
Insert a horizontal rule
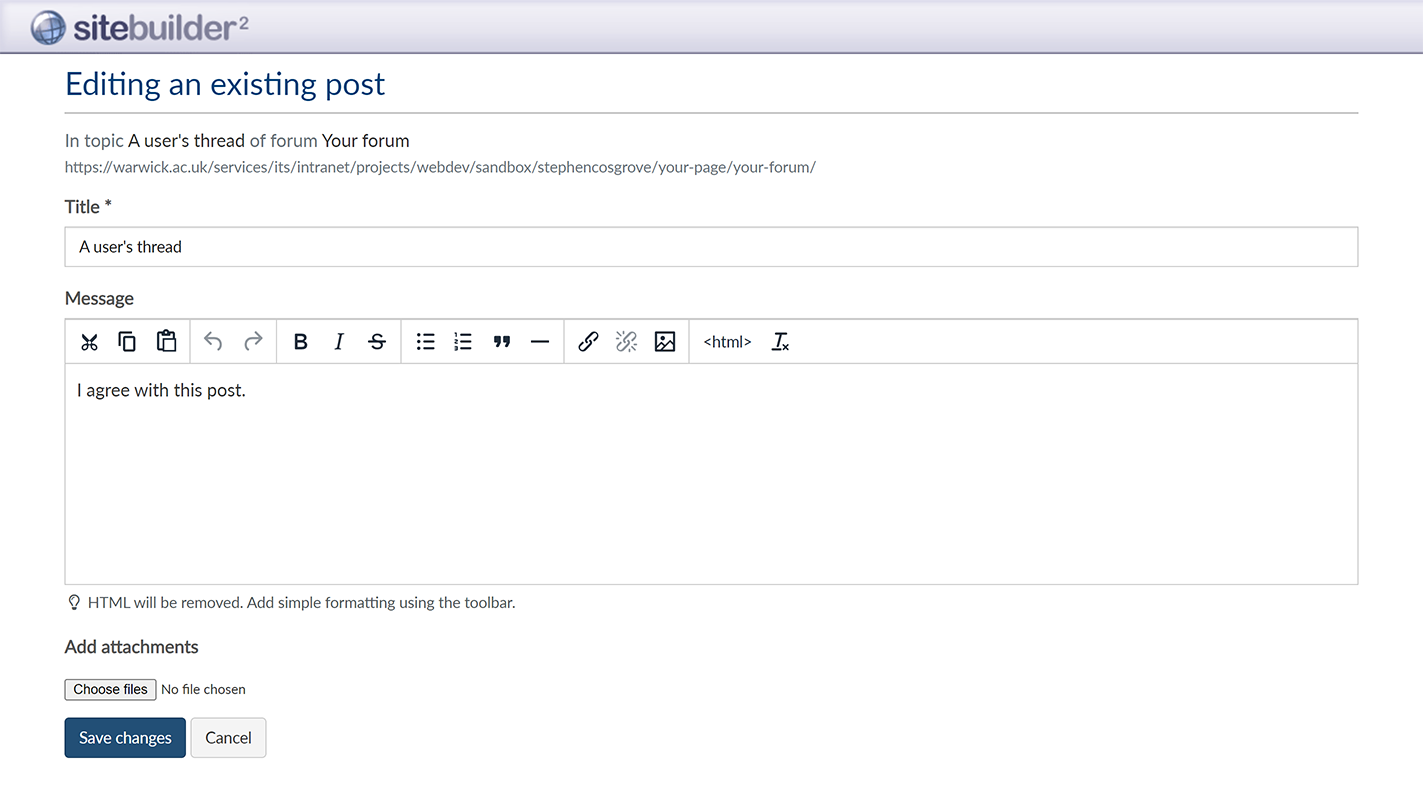[x=540, y=341]
